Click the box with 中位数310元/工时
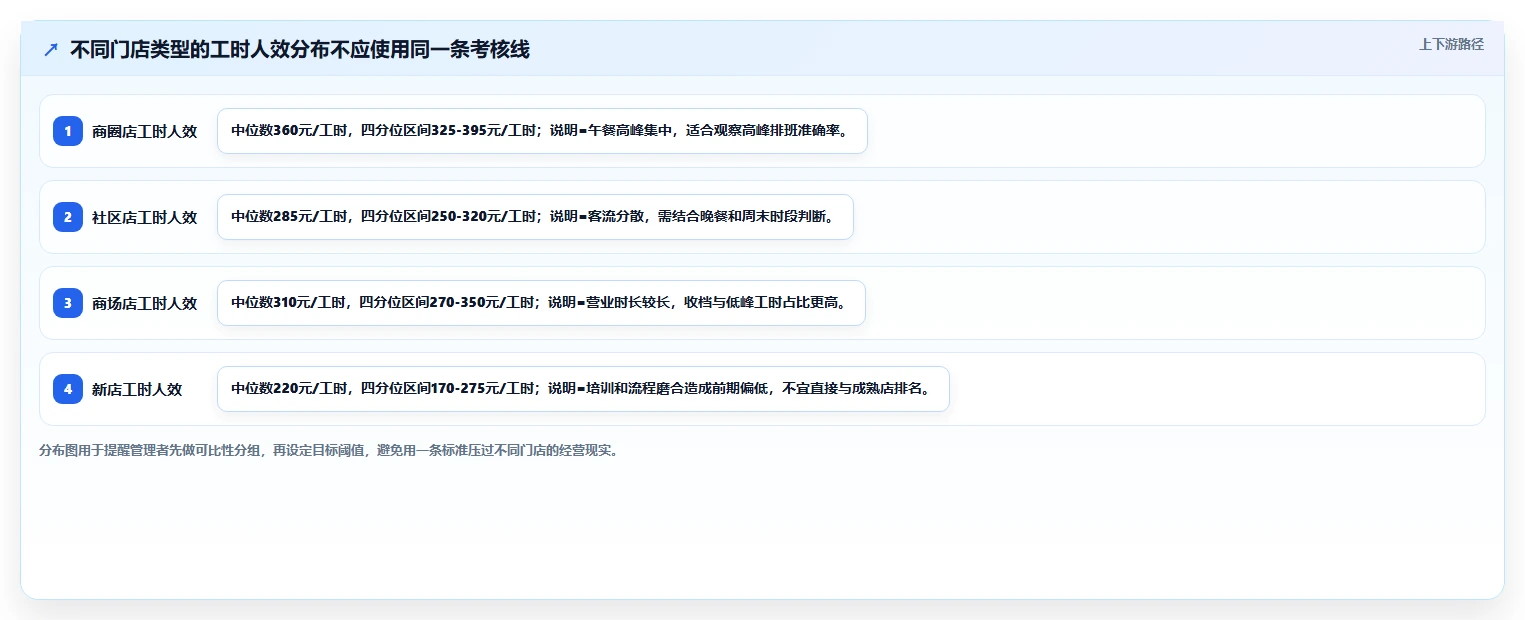The width and height of the screenshot is (1525, 620). pyautogui.click(x=541, y=303)
